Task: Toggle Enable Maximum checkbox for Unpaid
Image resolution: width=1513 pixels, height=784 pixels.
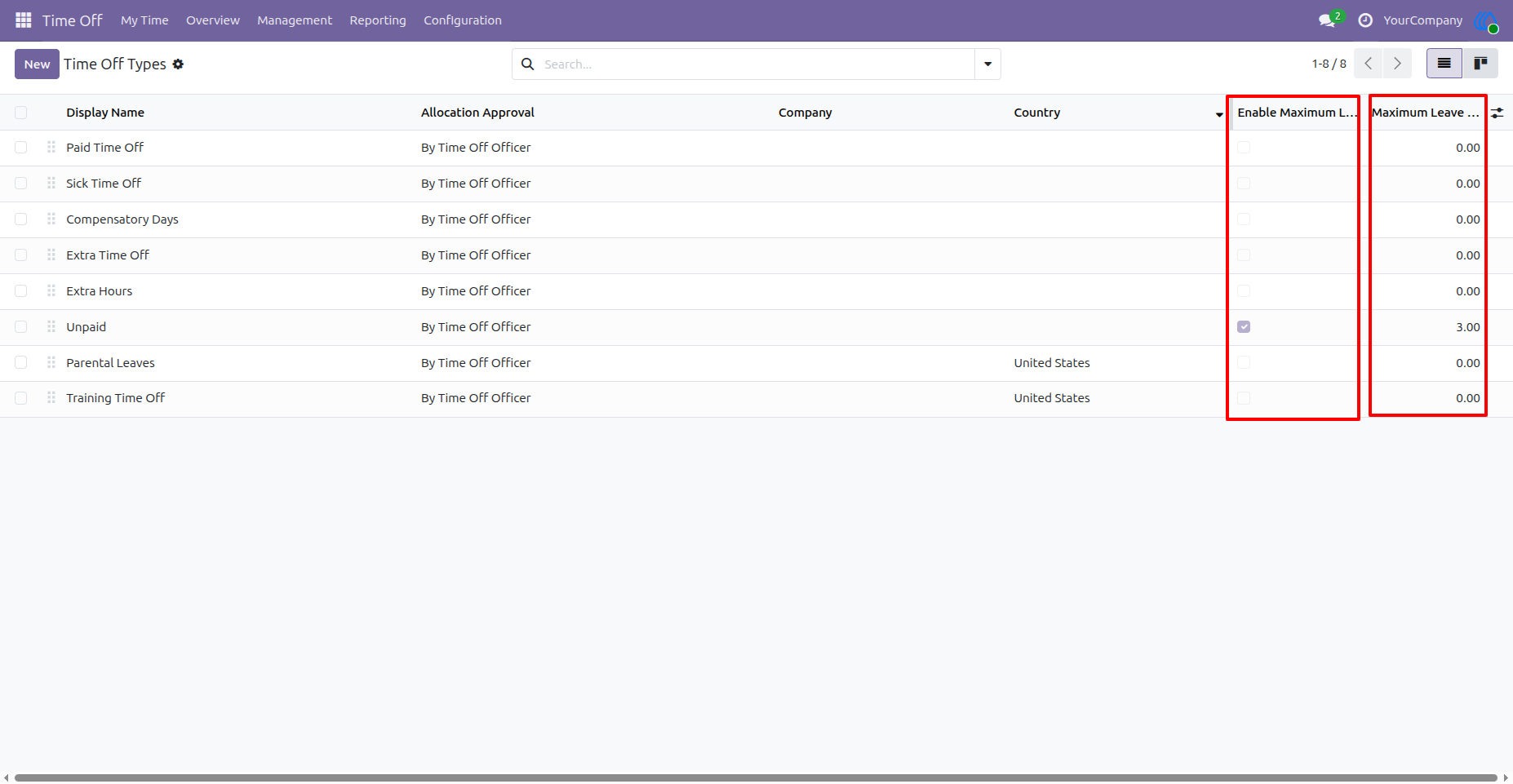Action: [1244, 327]
